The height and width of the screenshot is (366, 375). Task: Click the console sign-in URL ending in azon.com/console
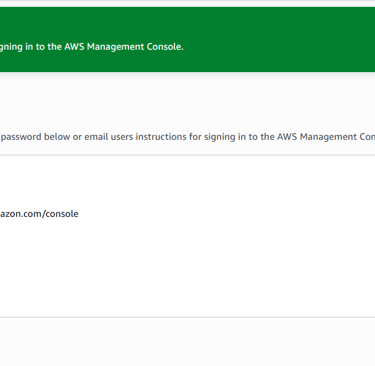click(39, 214)
